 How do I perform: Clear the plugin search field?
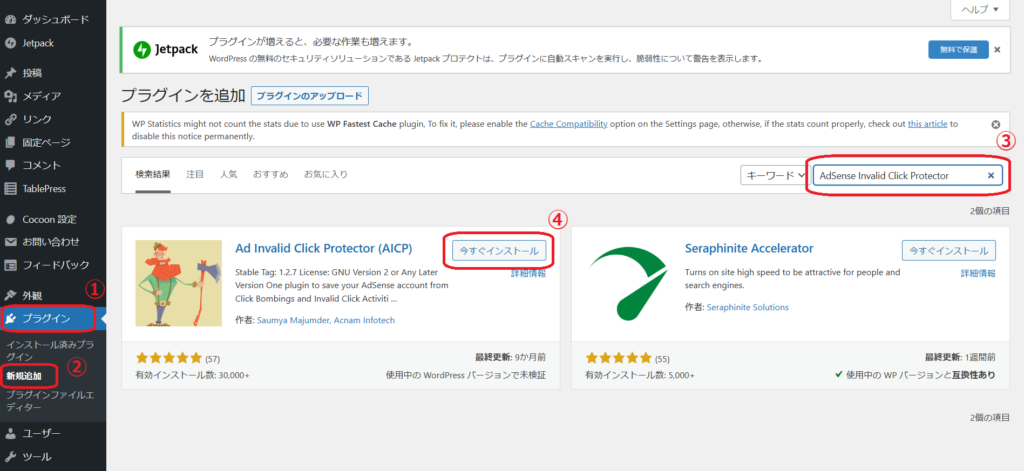pyautogui.click(x=991, y=175)
